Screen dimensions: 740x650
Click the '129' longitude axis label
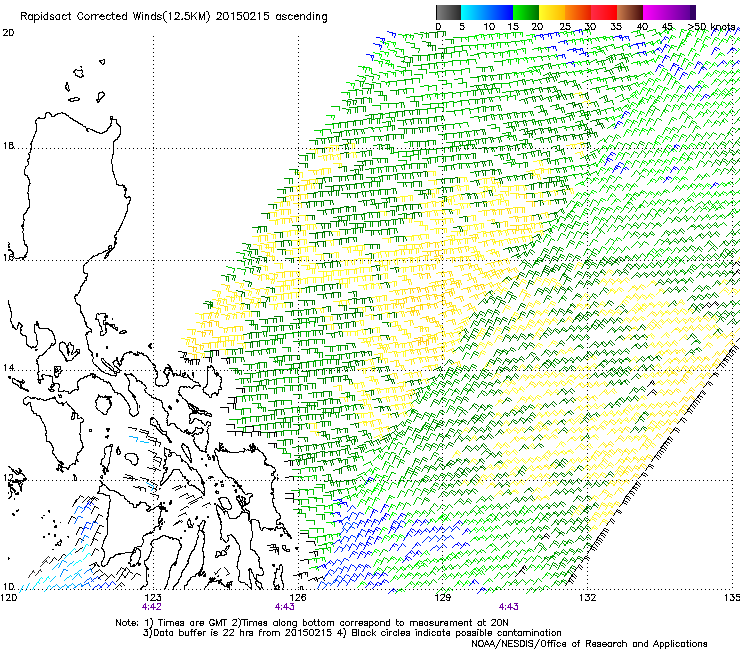click(x=443, y=598)
